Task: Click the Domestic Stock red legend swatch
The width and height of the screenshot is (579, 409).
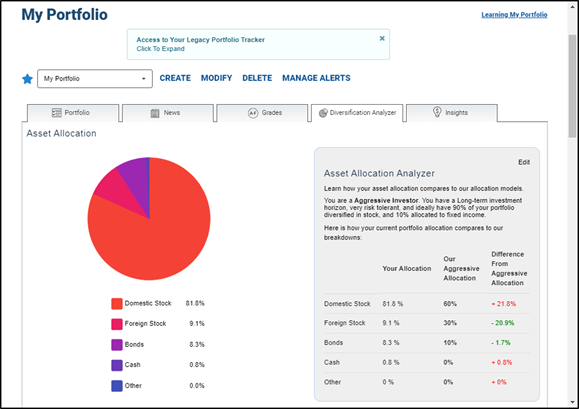Action: click(117, 303)
